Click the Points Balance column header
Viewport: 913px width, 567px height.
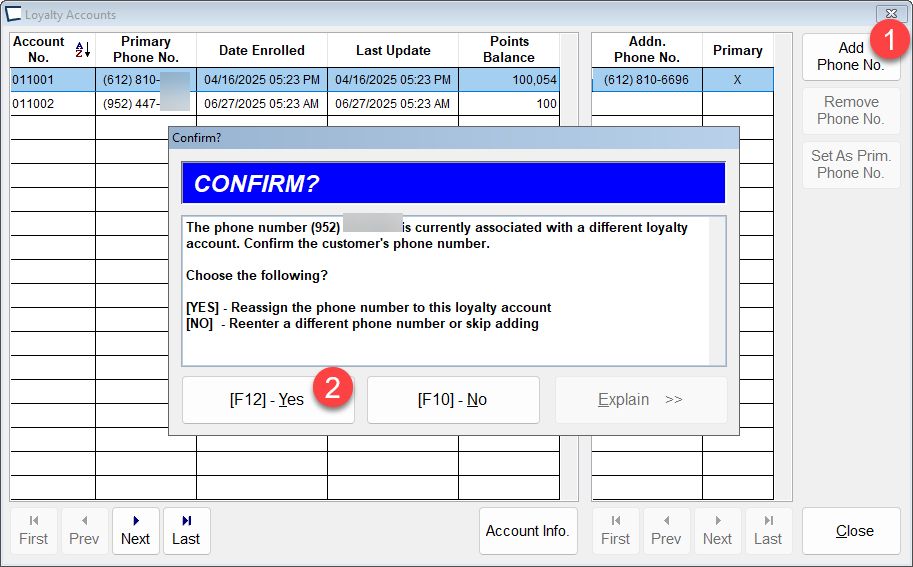click(x=508, y=50)
